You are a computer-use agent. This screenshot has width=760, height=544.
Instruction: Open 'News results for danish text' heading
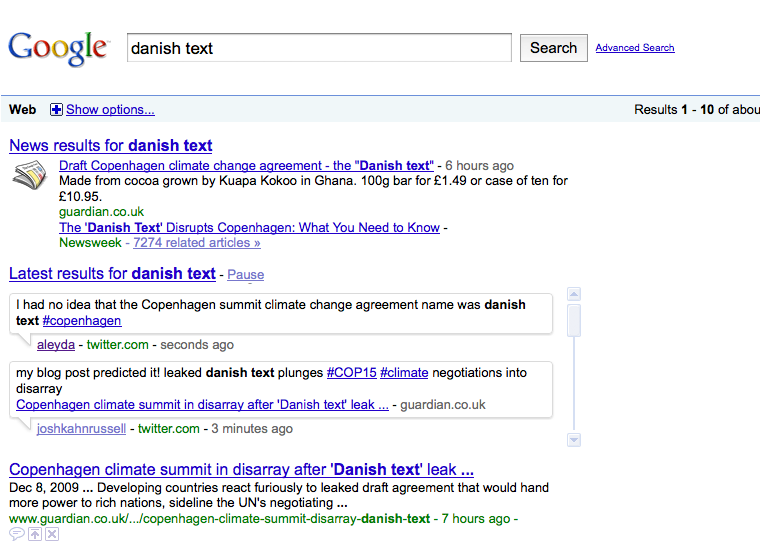[111, 145]
